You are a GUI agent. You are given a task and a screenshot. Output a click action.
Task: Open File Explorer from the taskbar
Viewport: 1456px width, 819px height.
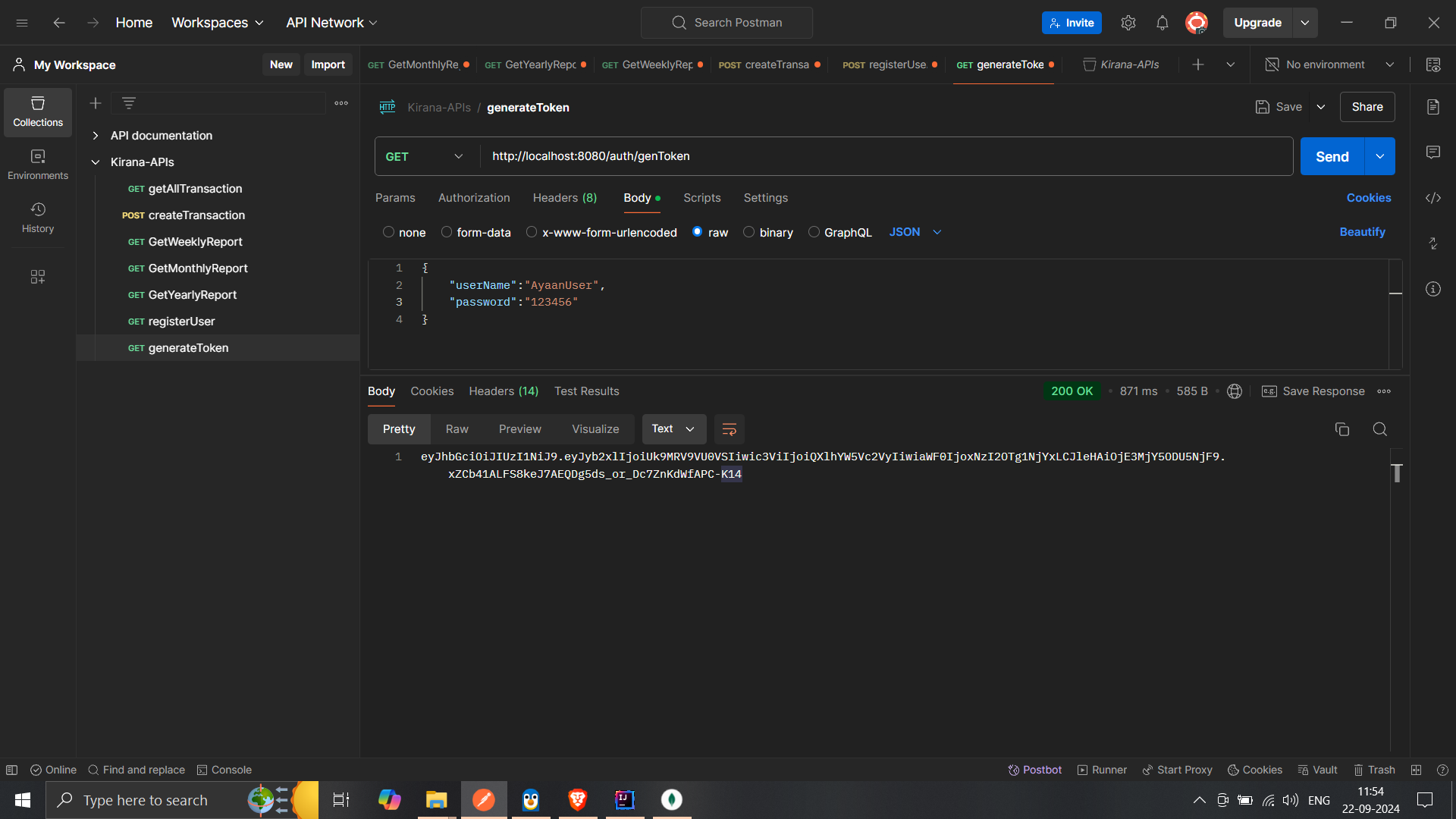(x=437, y=800)
